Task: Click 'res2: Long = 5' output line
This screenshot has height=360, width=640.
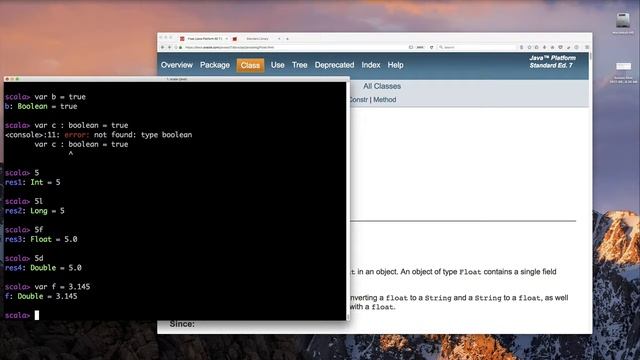Action: 35,211
